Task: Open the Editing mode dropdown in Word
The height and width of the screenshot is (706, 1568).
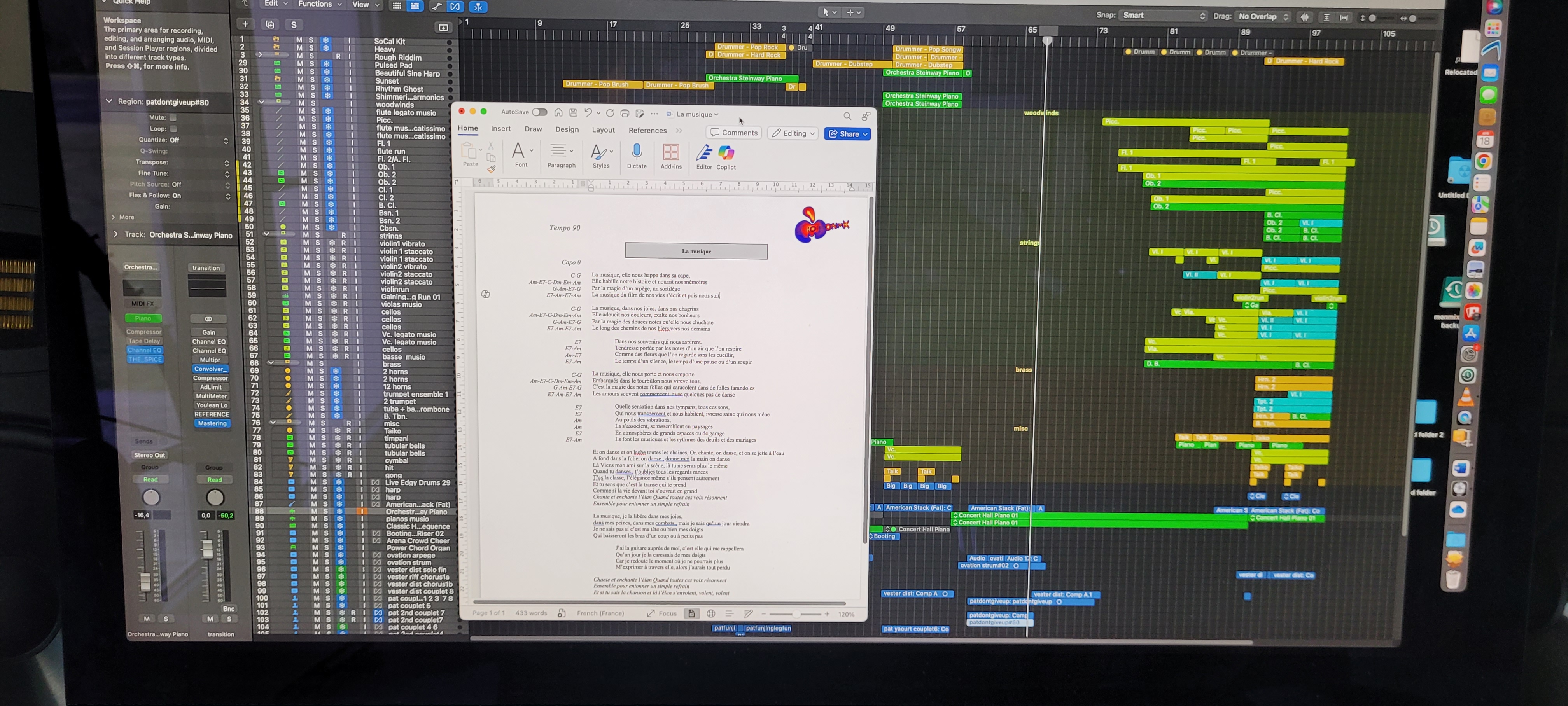Action: (793, 133)
